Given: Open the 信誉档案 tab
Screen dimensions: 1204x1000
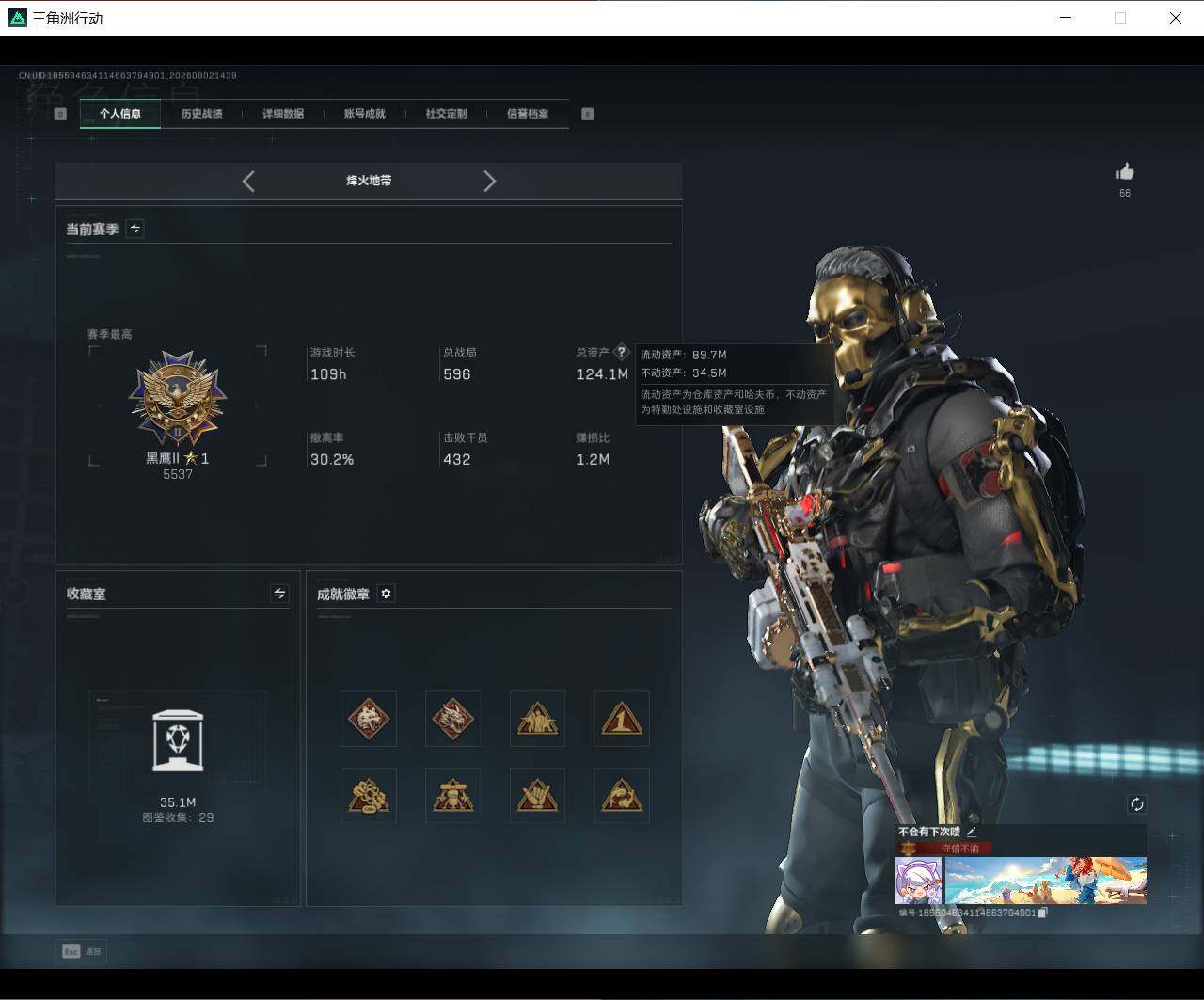Looking at the screenshot, I should click(x=528, y=114).
